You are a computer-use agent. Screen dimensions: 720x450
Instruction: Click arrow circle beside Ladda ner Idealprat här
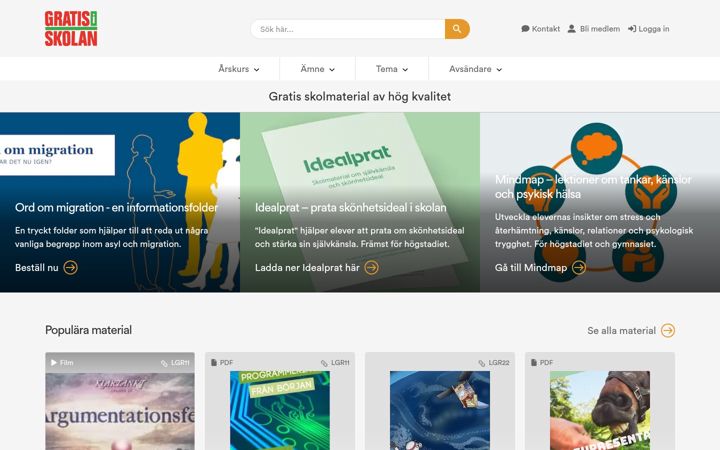[x=371, y=267]
